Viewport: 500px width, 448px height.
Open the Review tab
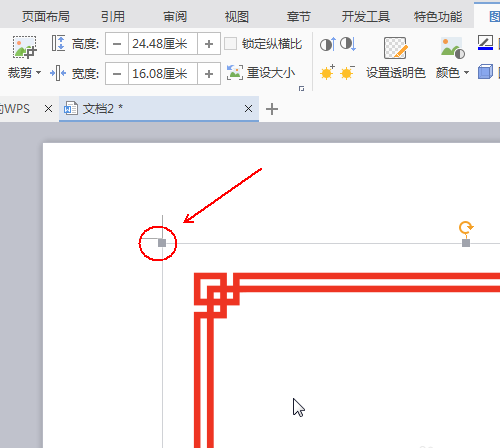[175, 16]
